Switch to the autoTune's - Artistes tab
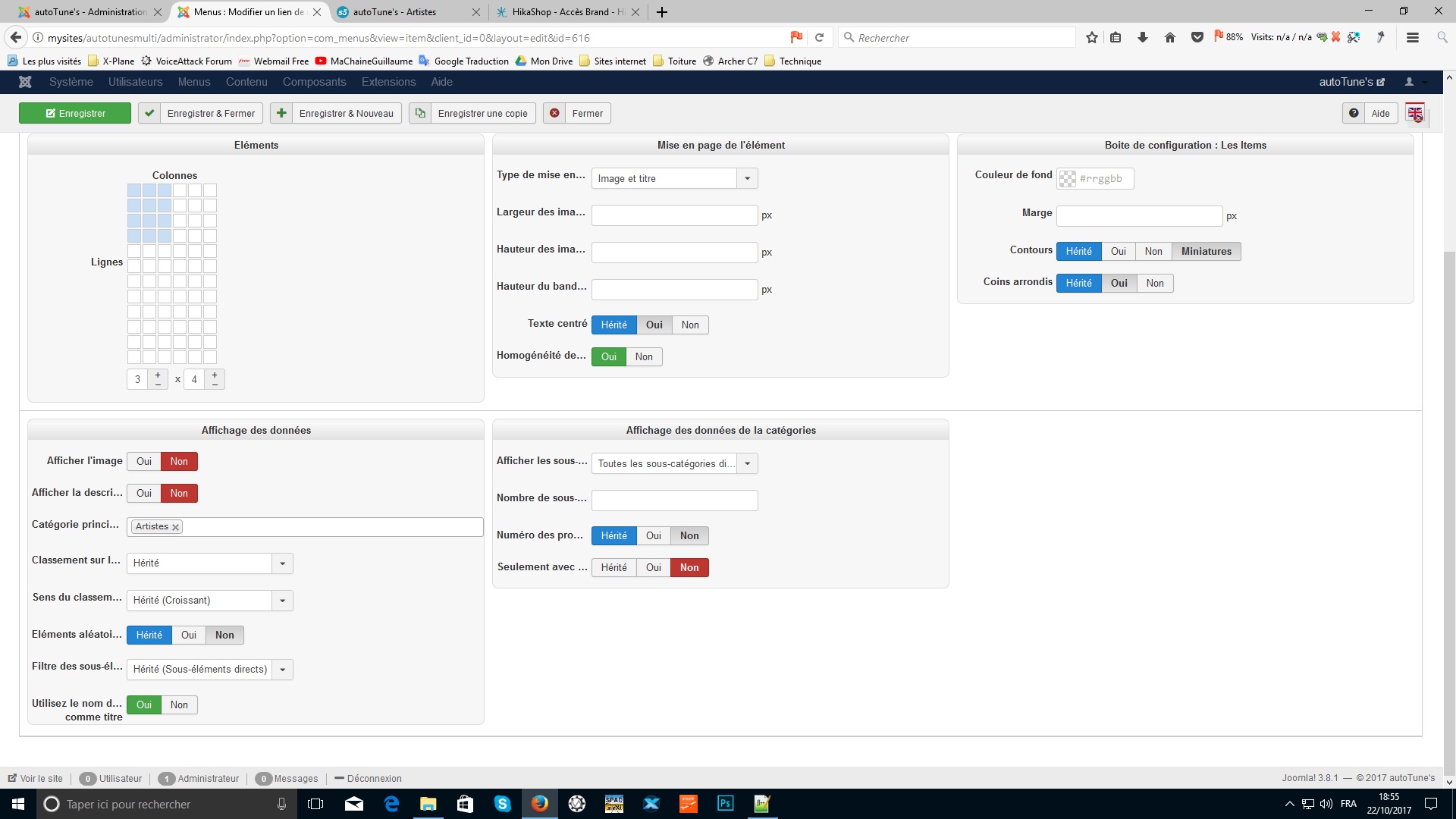This screenshot has height=819, width=1456. (x=394, y=12)
